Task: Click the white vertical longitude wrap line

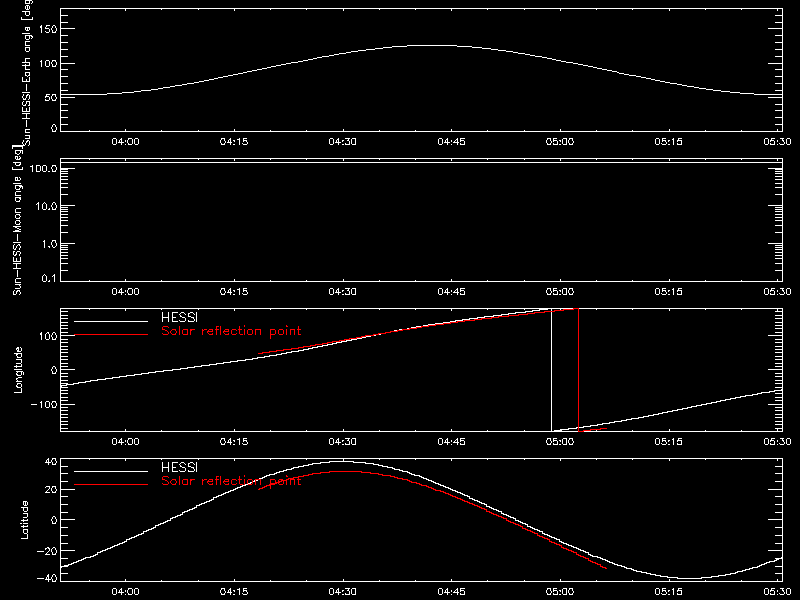Action: click(552, 370)
